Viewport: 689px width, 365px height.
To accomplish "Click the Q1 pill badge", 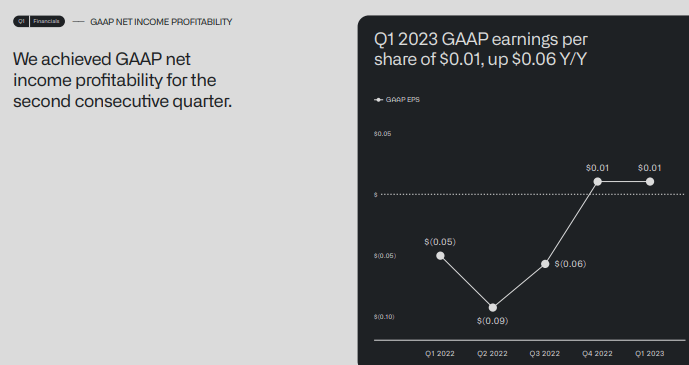I will tap(21, 22).
